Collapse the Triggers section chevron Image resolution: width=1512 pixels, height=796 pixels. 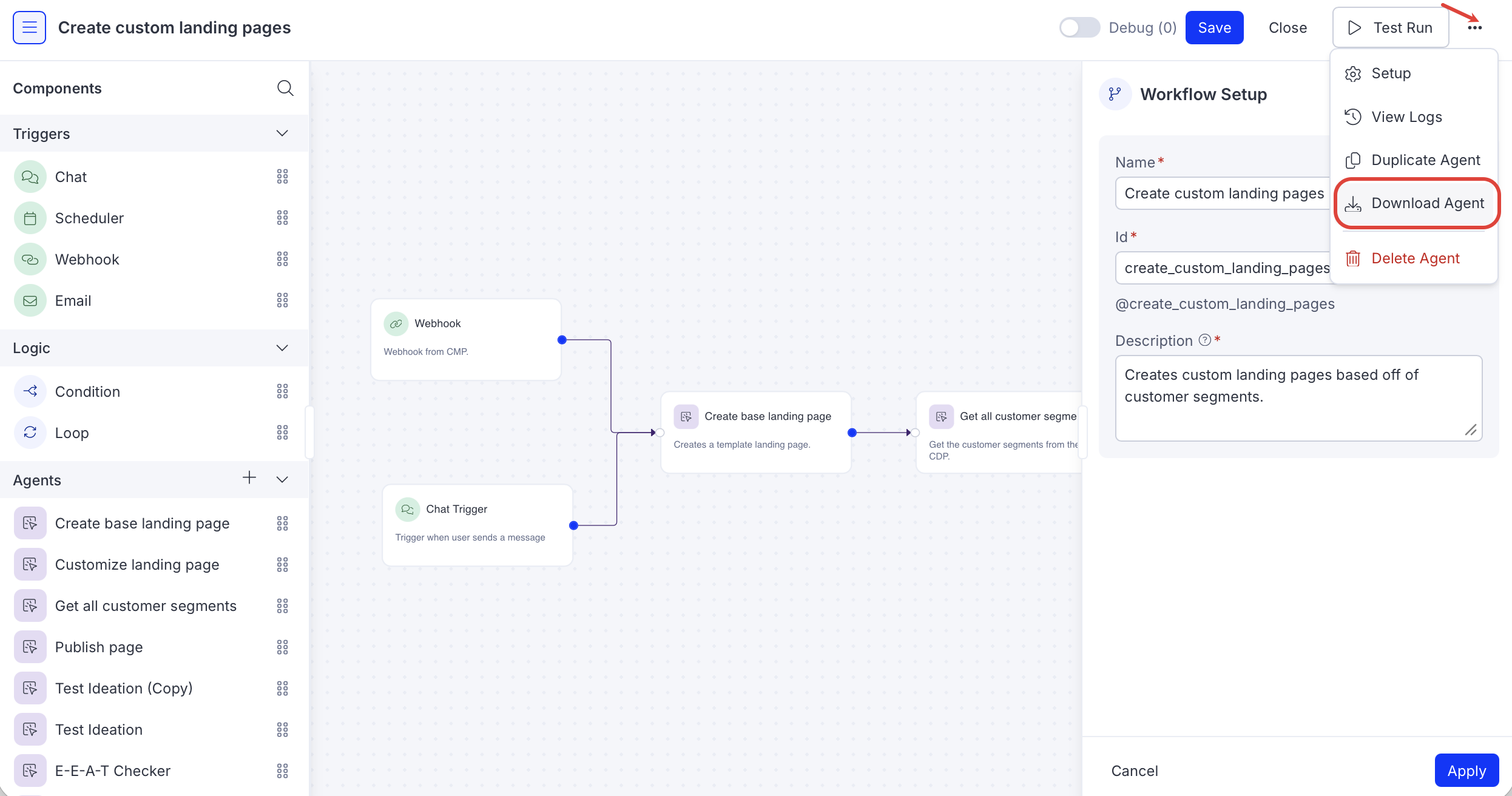282,133
